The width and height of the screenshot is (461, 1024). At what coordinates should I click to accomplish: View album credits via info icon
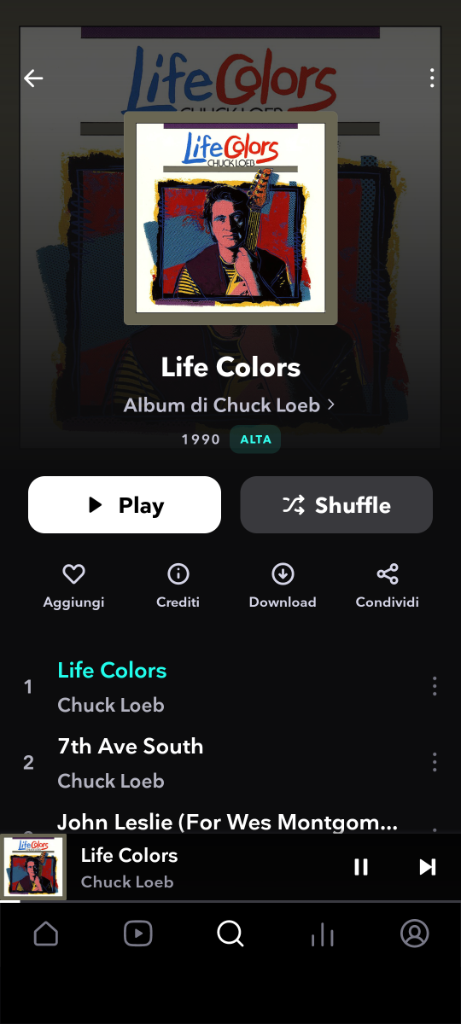point(178,574)
